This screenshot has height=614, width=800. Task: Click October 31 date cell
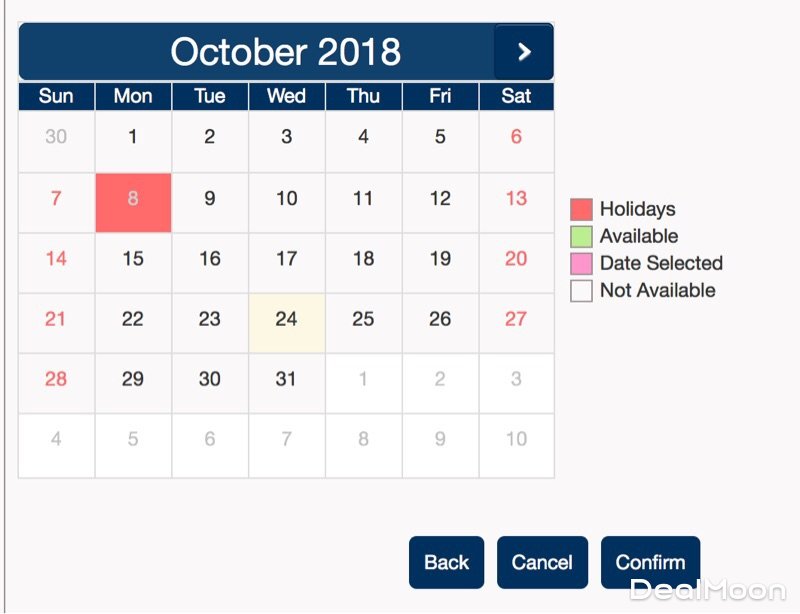tap(287, 379)
